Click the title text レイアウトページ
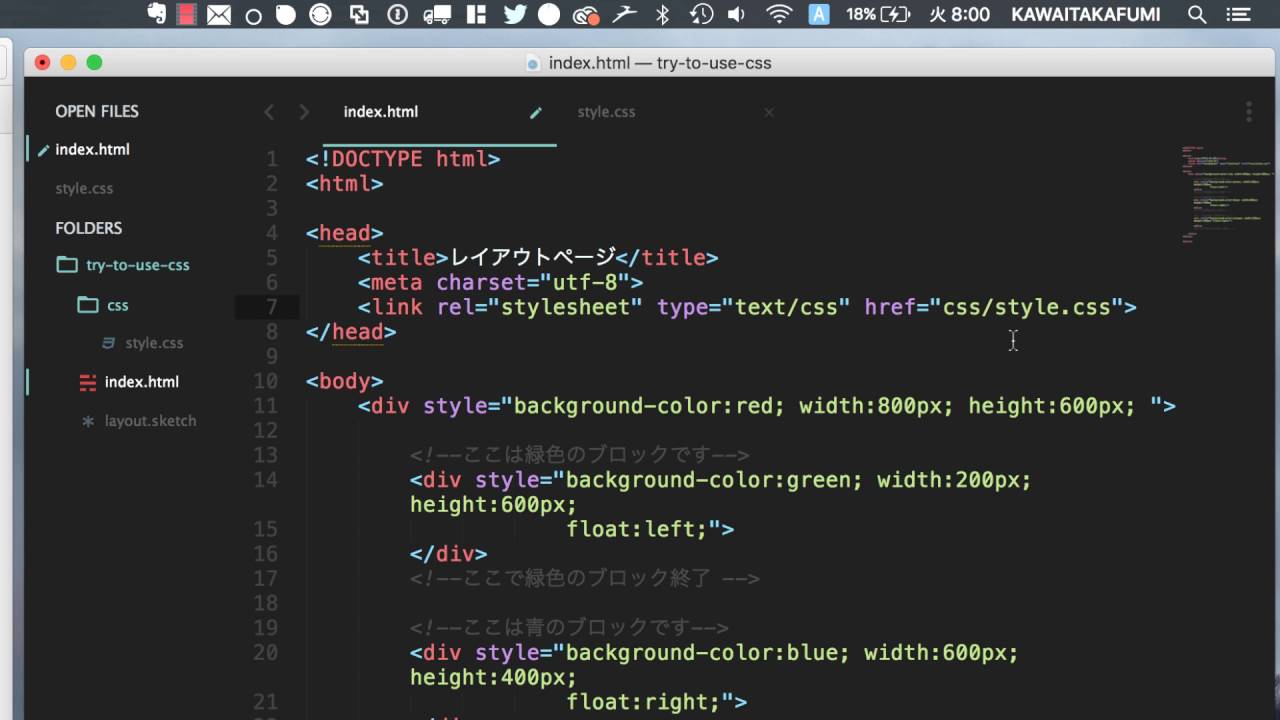This screenshot has width=1280, height=720. point(533,258)
